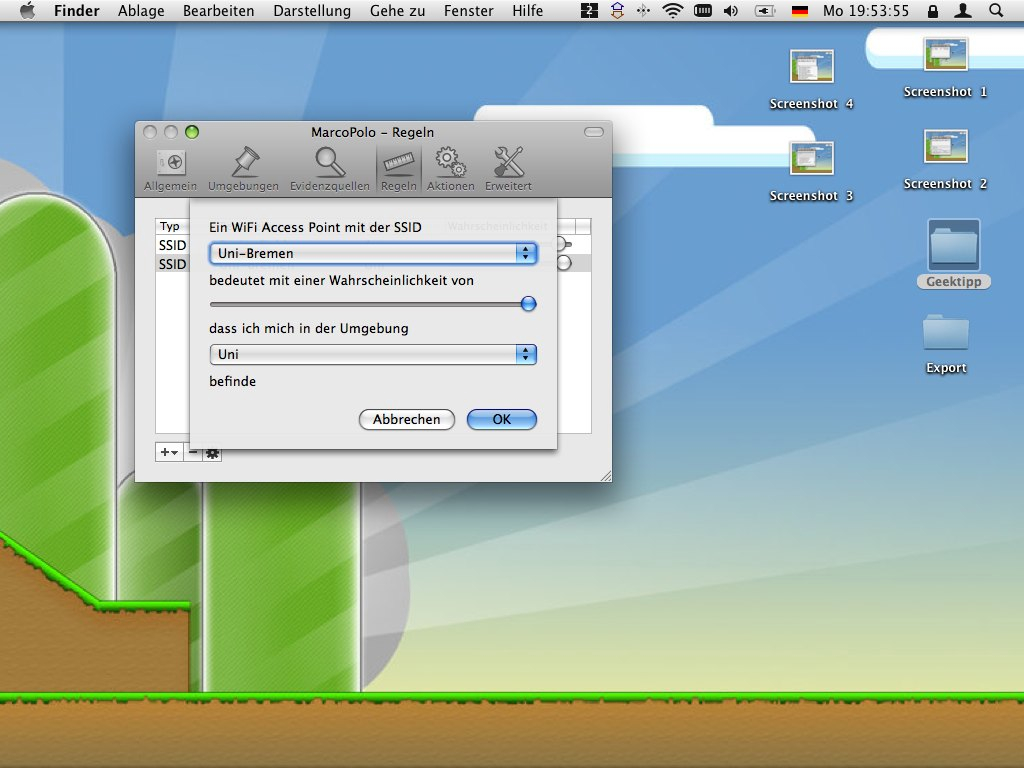Select the Export folder on desktop
This screenshot has height=768, width=1024.
[x=946, y=344]
